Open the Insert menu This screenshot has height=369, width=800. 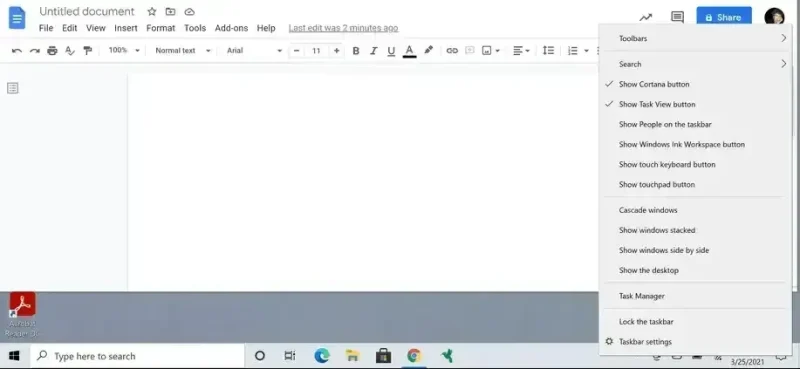(126, 28)
